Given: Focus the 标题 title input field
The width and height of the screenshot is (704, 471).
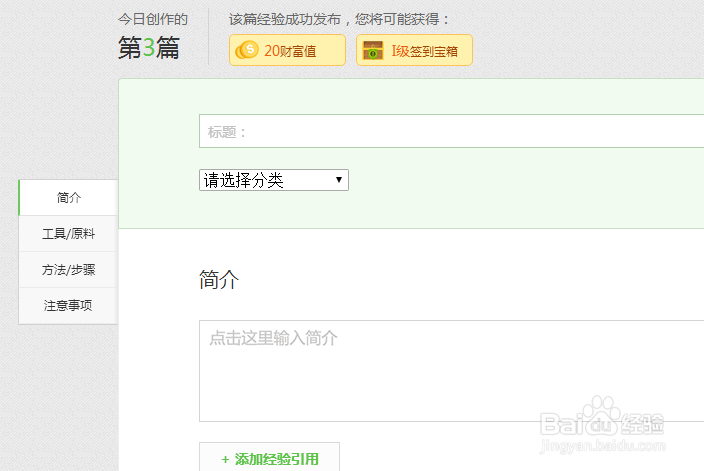Looking at the screenshot, I should (452, 131).
